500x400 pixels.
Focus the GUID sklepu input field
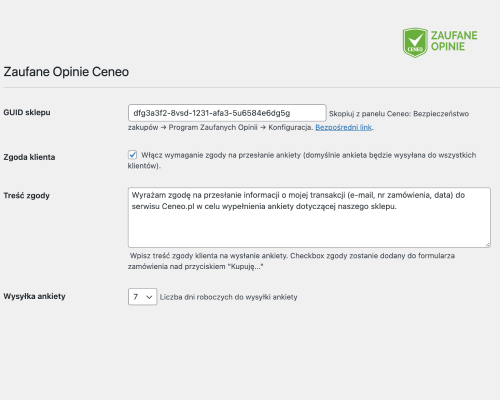point(227,113)
